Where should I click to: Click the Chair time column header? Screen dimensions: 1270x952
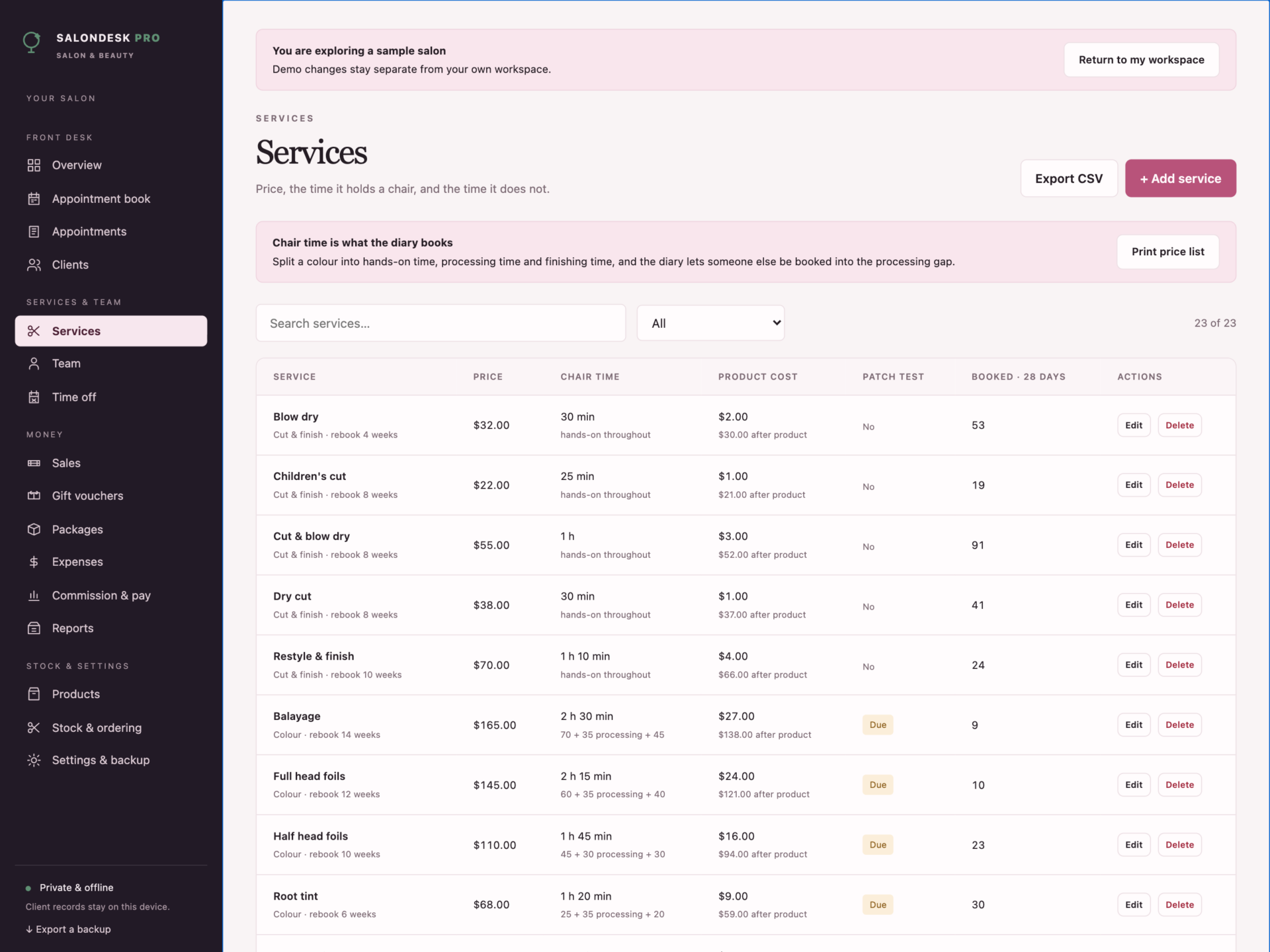tap(590, 377)
